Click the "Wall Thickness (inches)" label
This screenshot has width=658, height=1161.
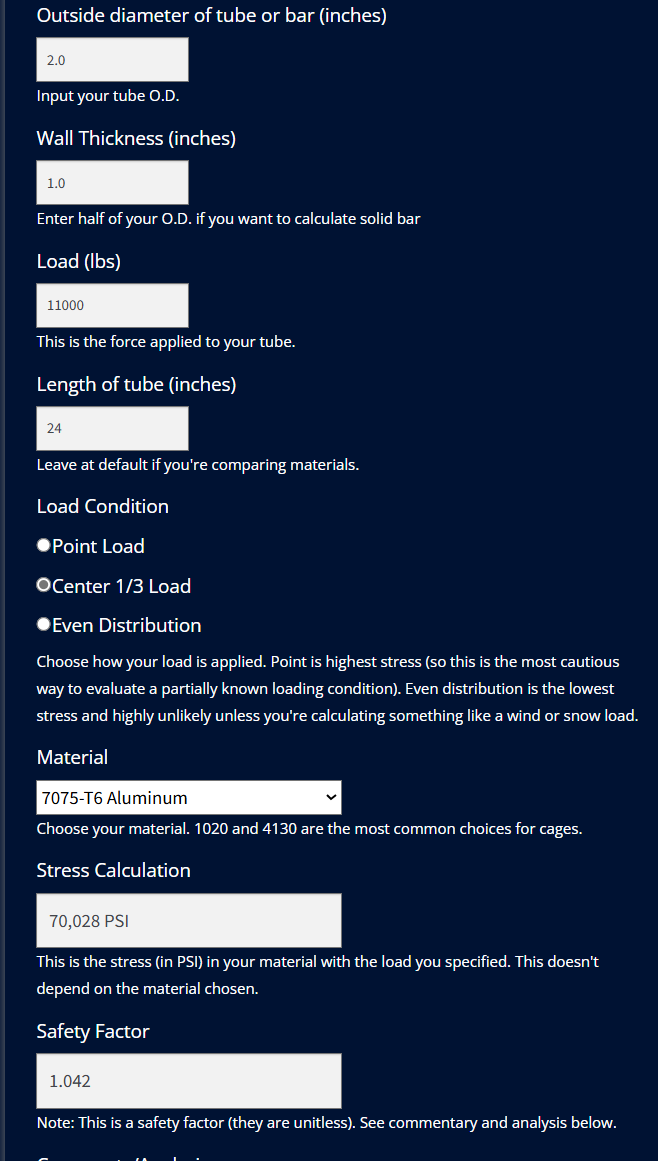[x=136, y=139]
